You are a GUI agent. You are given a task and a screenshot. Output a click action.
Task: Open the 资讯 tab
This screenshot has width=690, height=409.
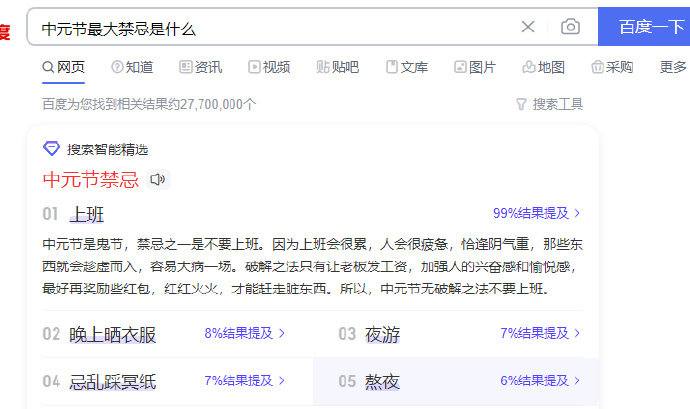coord(201,67)
